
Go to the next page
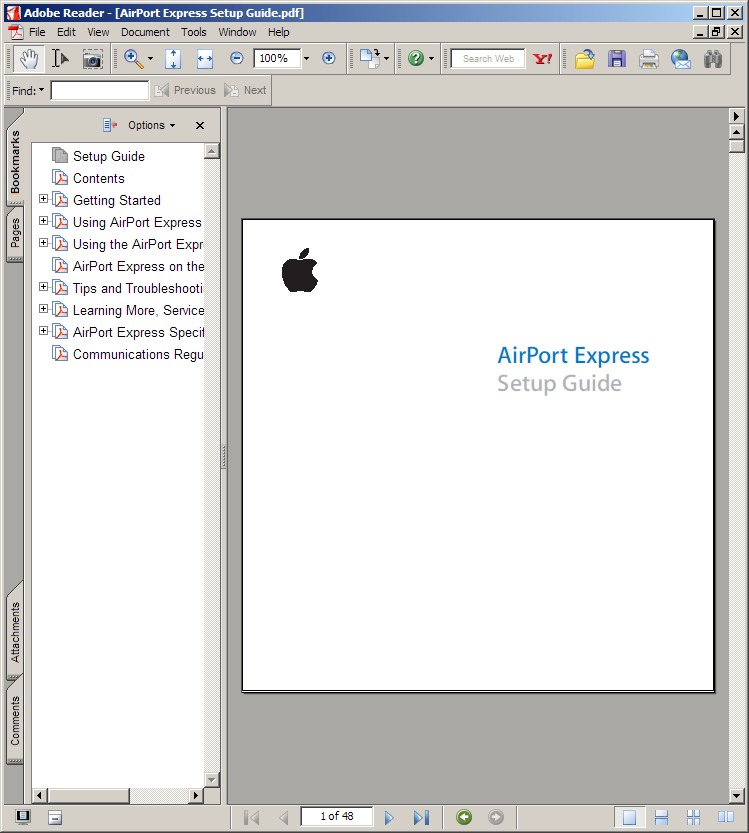pyautogui.click(x=389, y=817)
